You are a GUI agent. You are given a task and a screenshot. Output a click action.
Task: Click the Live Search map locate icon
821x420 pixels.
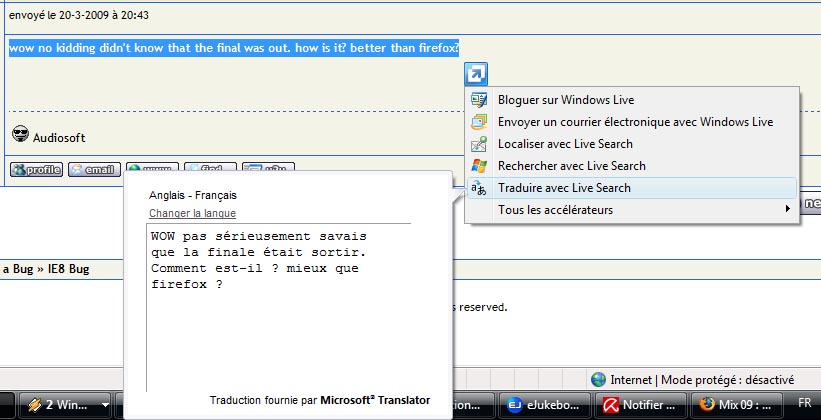coord(479,144)
